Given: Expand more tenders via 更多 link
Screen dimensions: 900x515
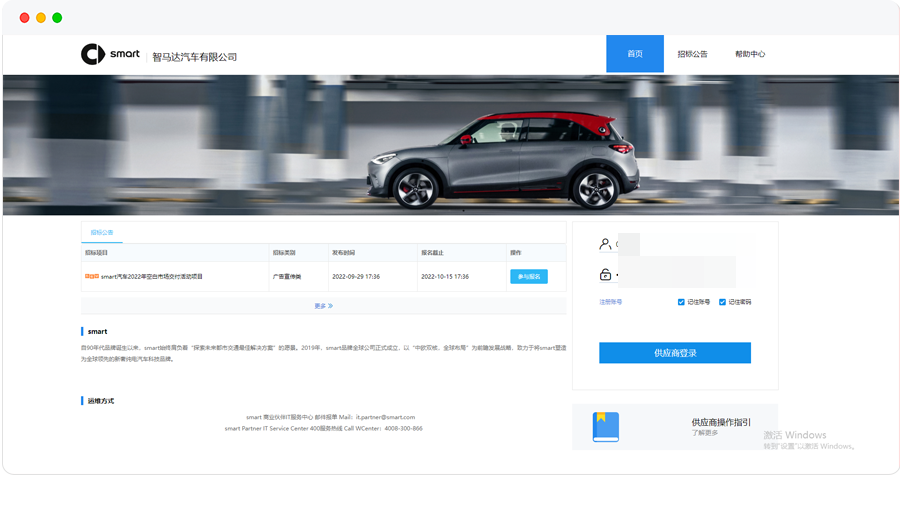Looking at the screenshot, I should 324,306.
